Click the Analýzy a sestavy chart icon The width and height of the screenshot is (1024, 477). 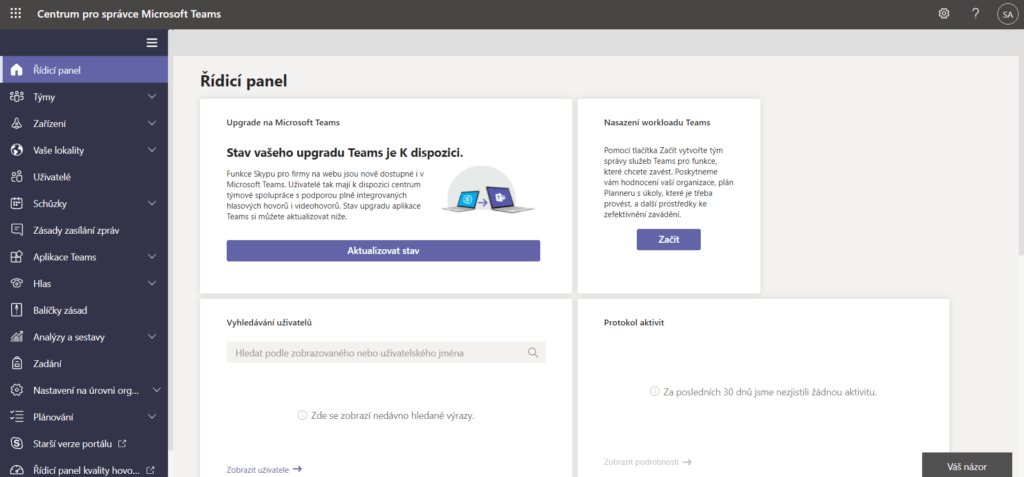pos(17,337)
